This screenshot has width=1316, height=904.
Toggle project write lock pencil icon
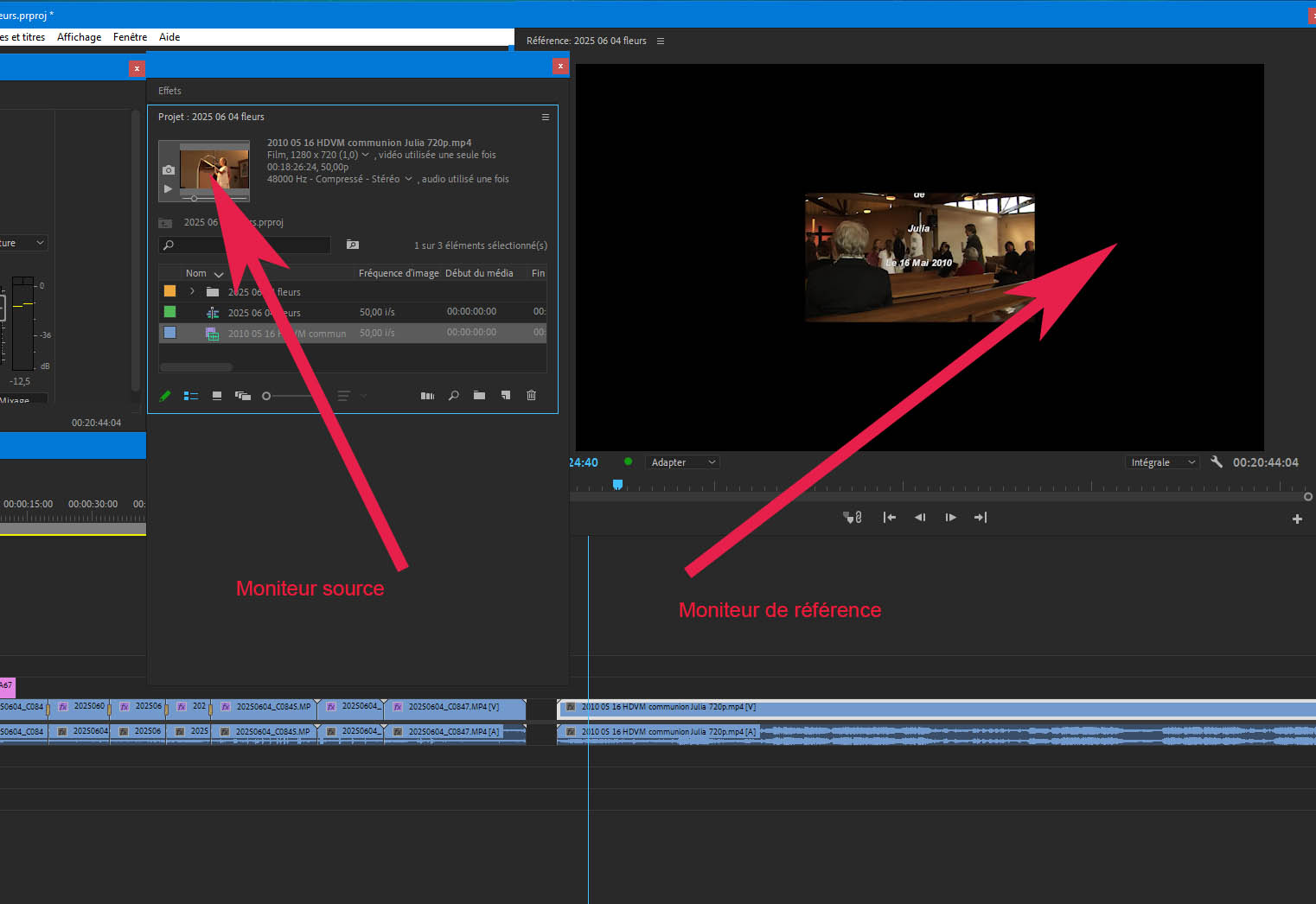click(x=165, y=396)
